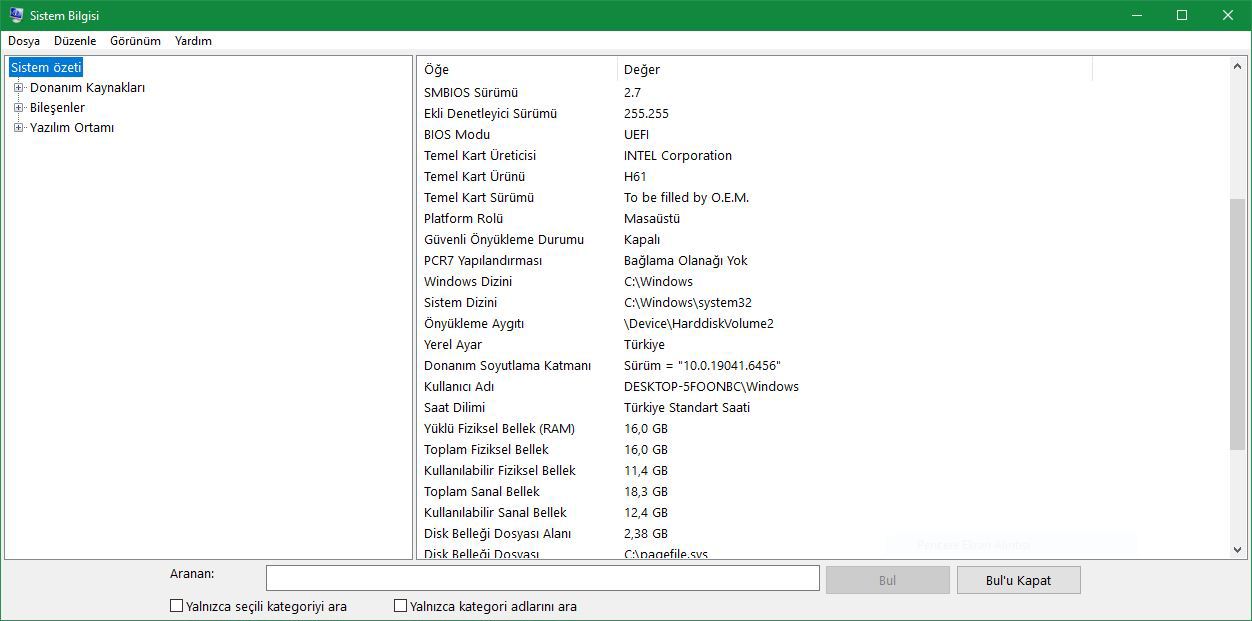Click the Aranan search input field
The width and height of the screenshot is (1252, 621).
point(543,578)
